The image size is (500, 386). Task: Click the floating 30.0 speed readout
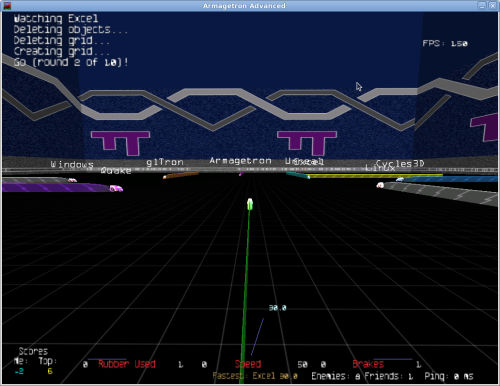[x=278, y=308]
